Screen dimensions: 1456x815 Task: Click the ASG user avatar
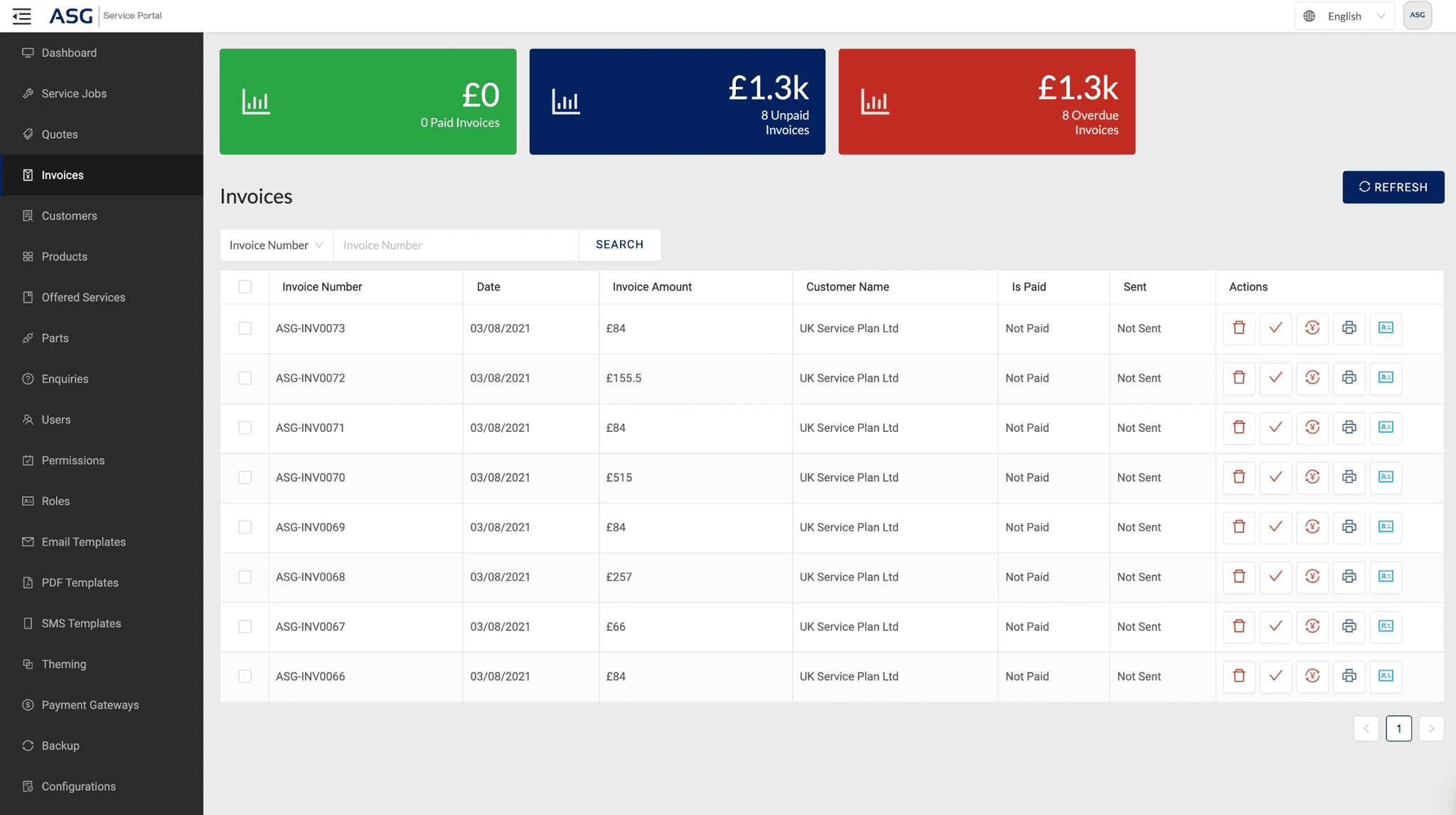(1417, 16)
